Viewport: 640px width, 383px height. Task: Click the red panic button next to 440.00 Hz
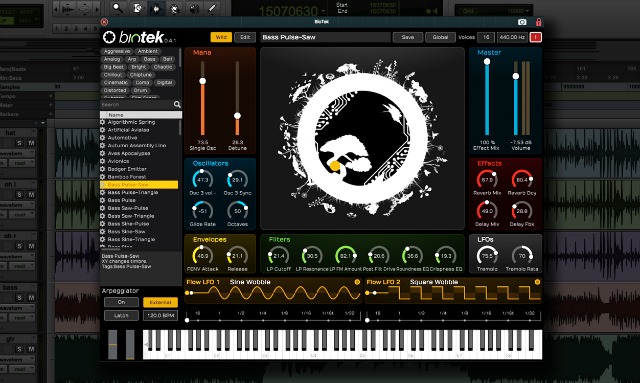[536, 37]
